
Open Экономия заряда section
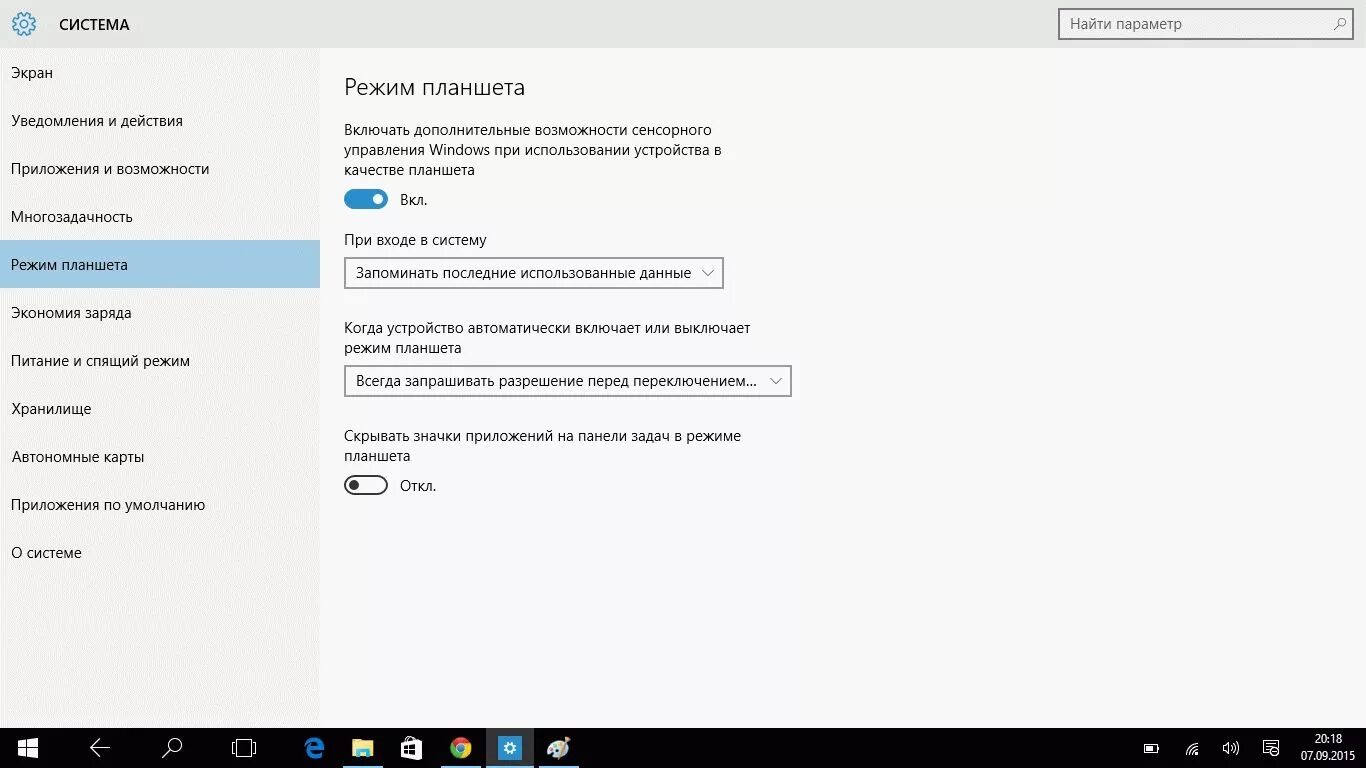pyautogui.click(x=160, y=312)
